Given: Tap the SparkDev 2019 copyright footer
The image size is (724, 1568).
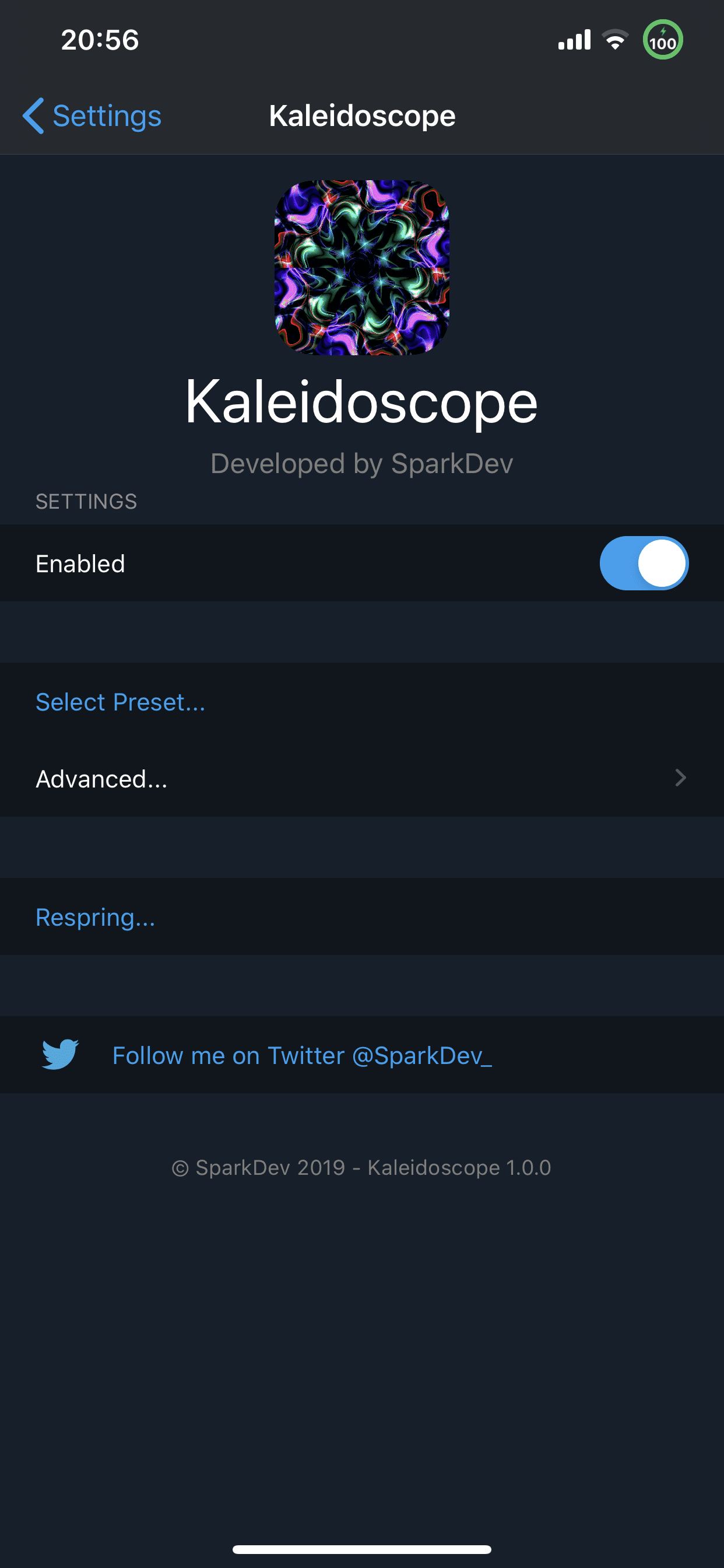Looking at the screenshot, I should [x=361, y=1167].
